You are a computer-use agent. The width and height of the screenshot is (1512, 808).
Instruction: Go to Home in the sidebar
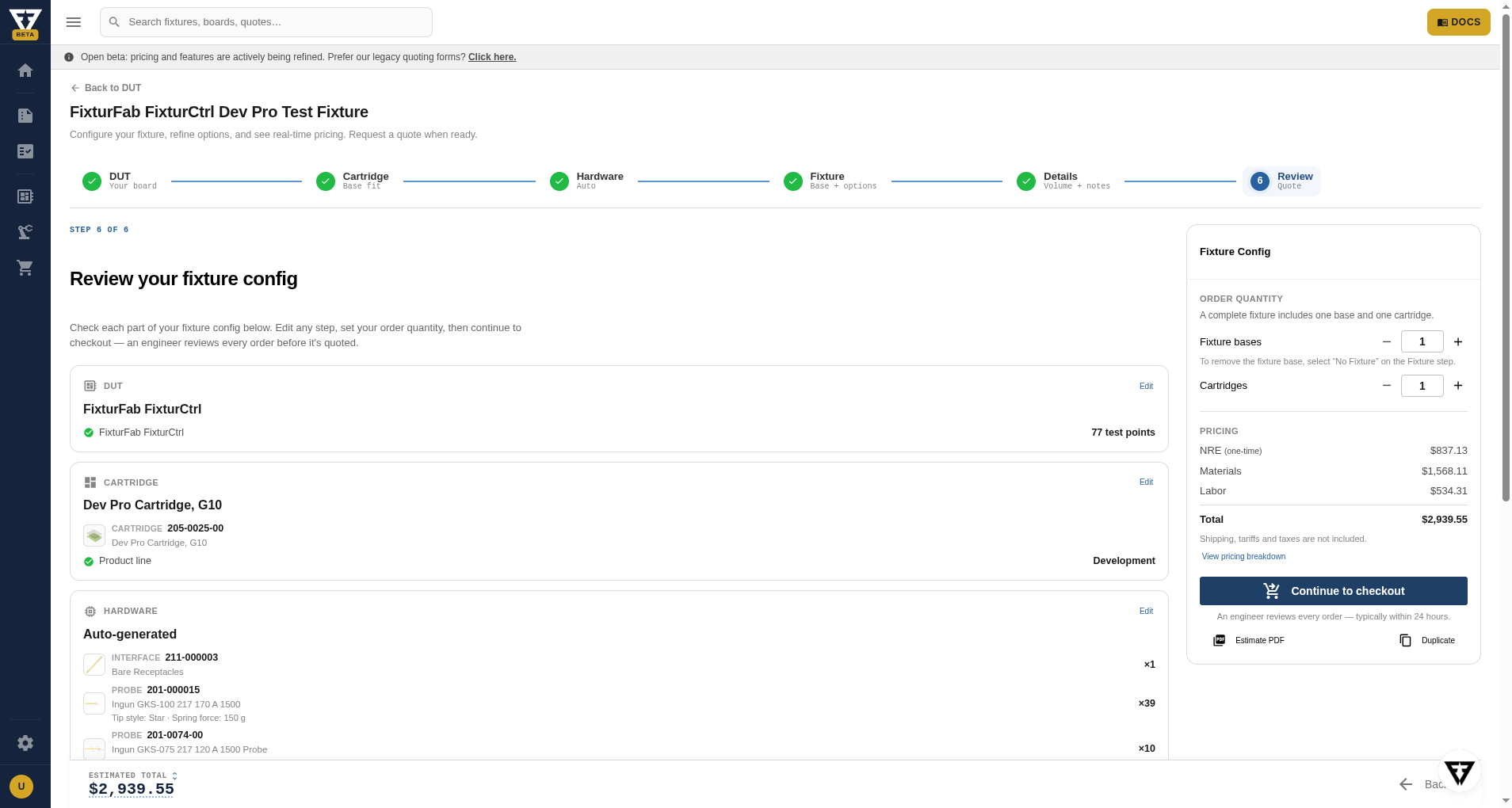[25, 71]
